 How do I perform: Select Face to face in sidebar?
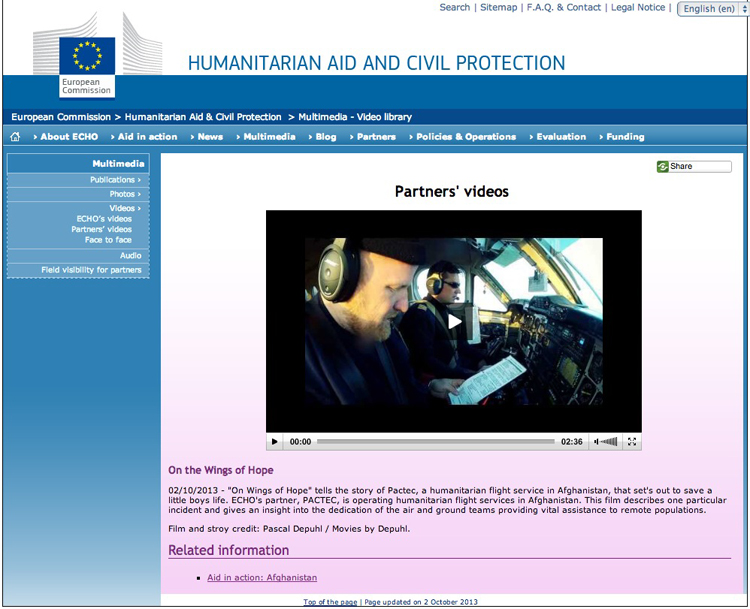coord(108,240)
